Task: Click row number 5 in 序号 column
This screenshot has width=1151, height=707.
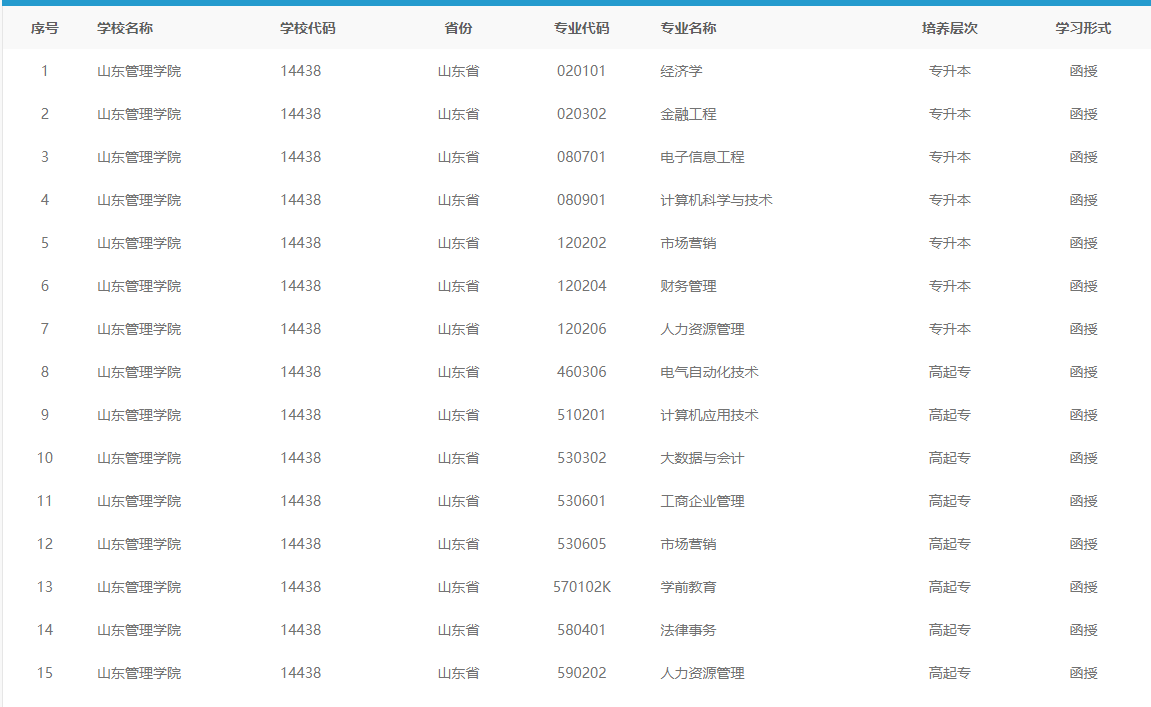Action: coord(45,243)
